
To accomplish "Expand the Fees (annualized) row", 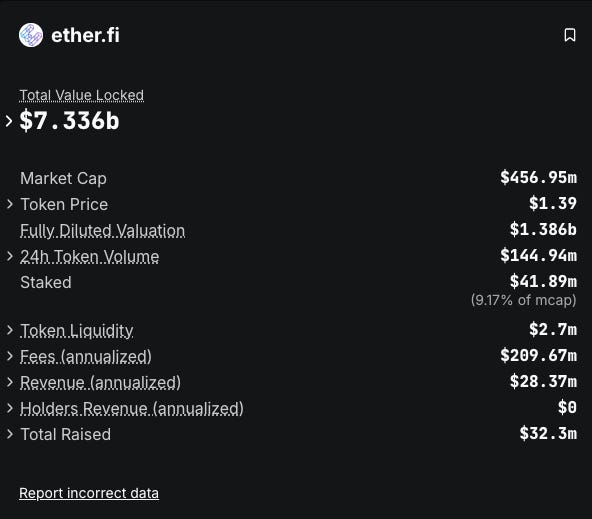I will coord(10,356).
